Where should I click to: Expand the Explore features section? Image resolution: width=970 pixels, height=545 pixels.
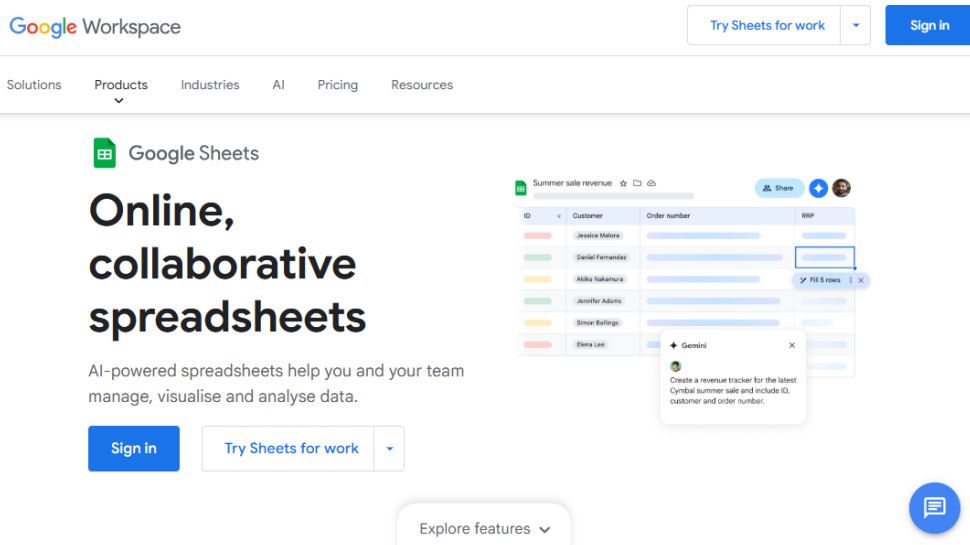tap(484, 529)
